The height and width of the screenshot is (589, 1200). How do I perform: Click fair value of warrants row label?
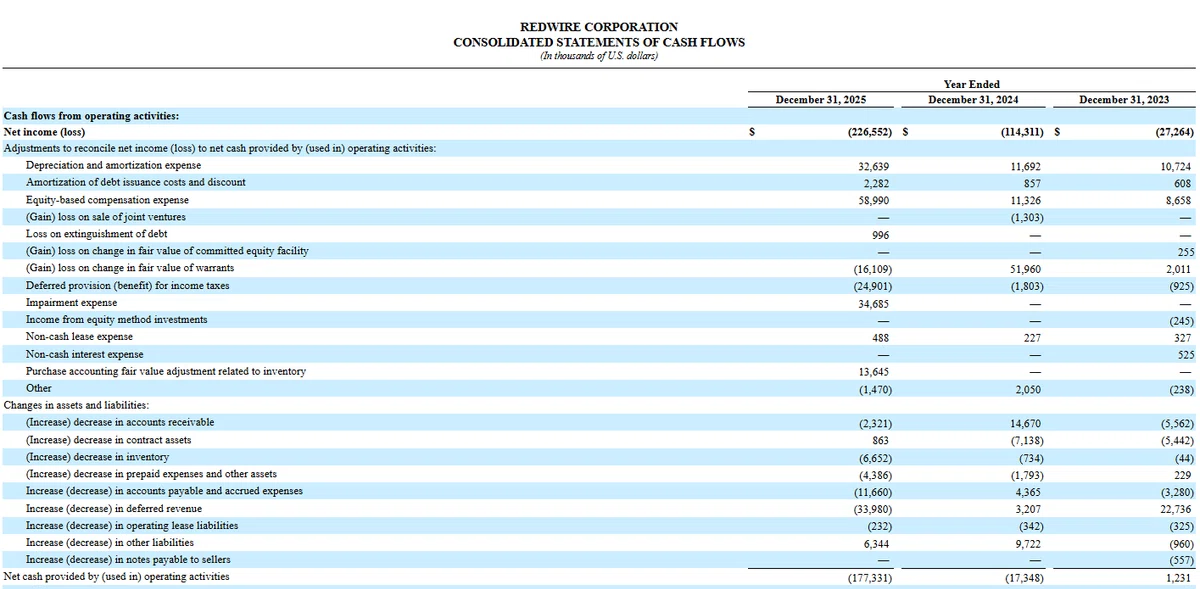(x=130, y=267)
